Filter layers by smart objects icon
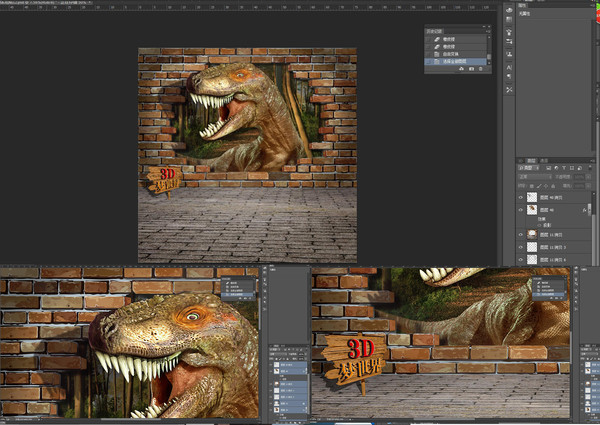 click(580, 168)
